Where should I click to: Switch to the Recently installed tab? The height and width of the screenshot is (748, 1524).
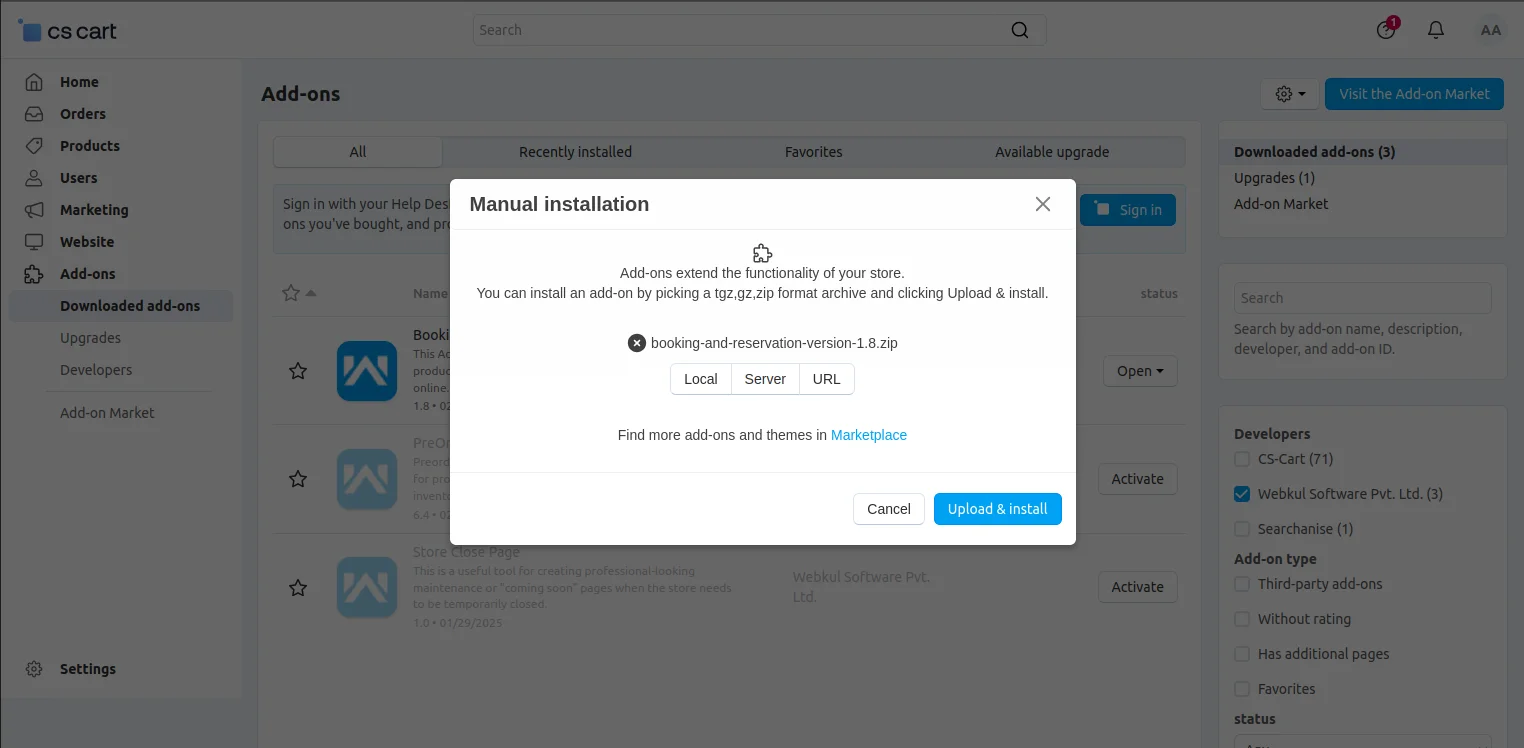pyautogui.click(x=575, y=151)
